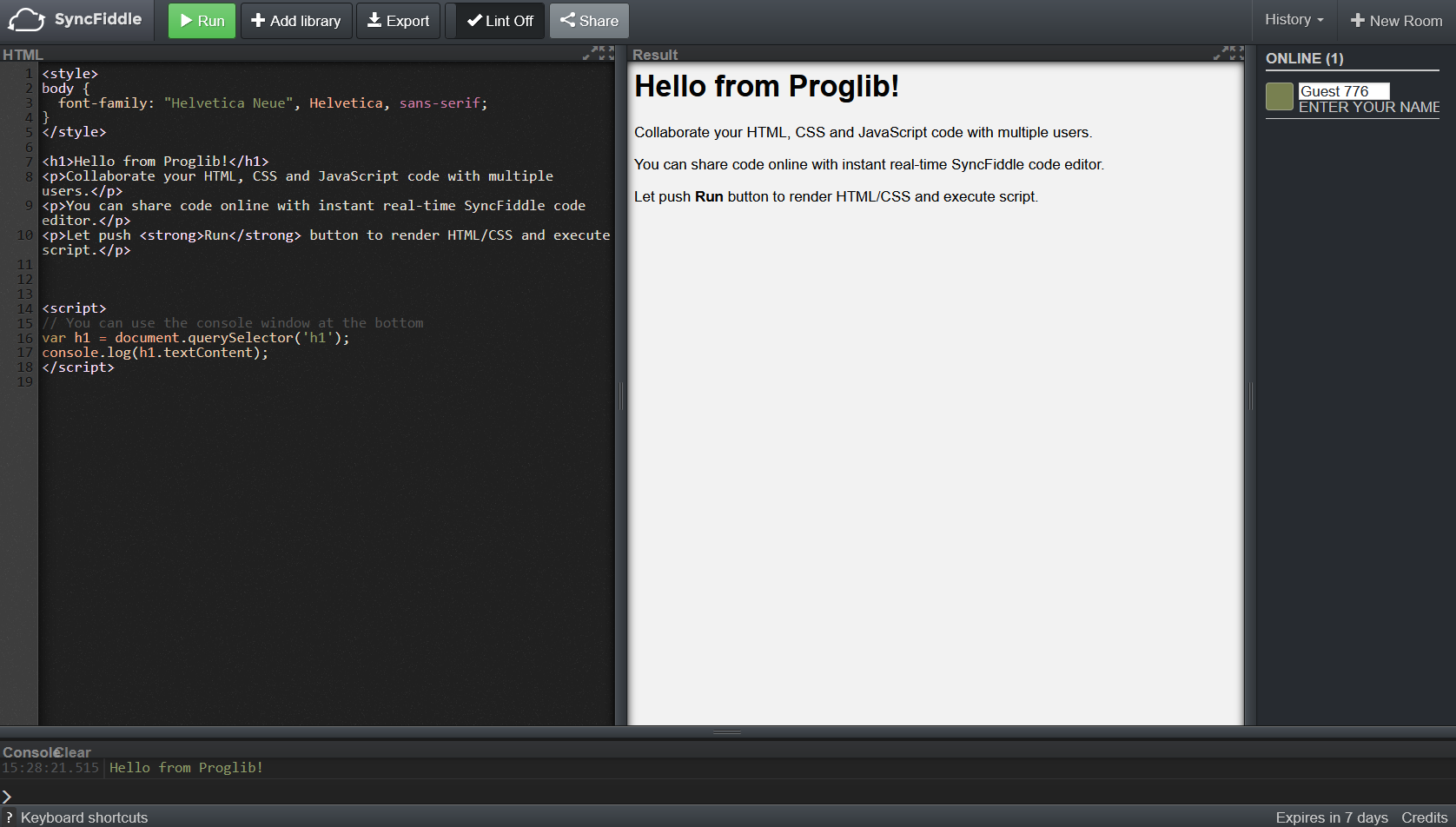Viewport: 1456px width, 827px height.
Task: Click the HTML panel four-arrow fullscreen icon
Action: coord(606,54)
